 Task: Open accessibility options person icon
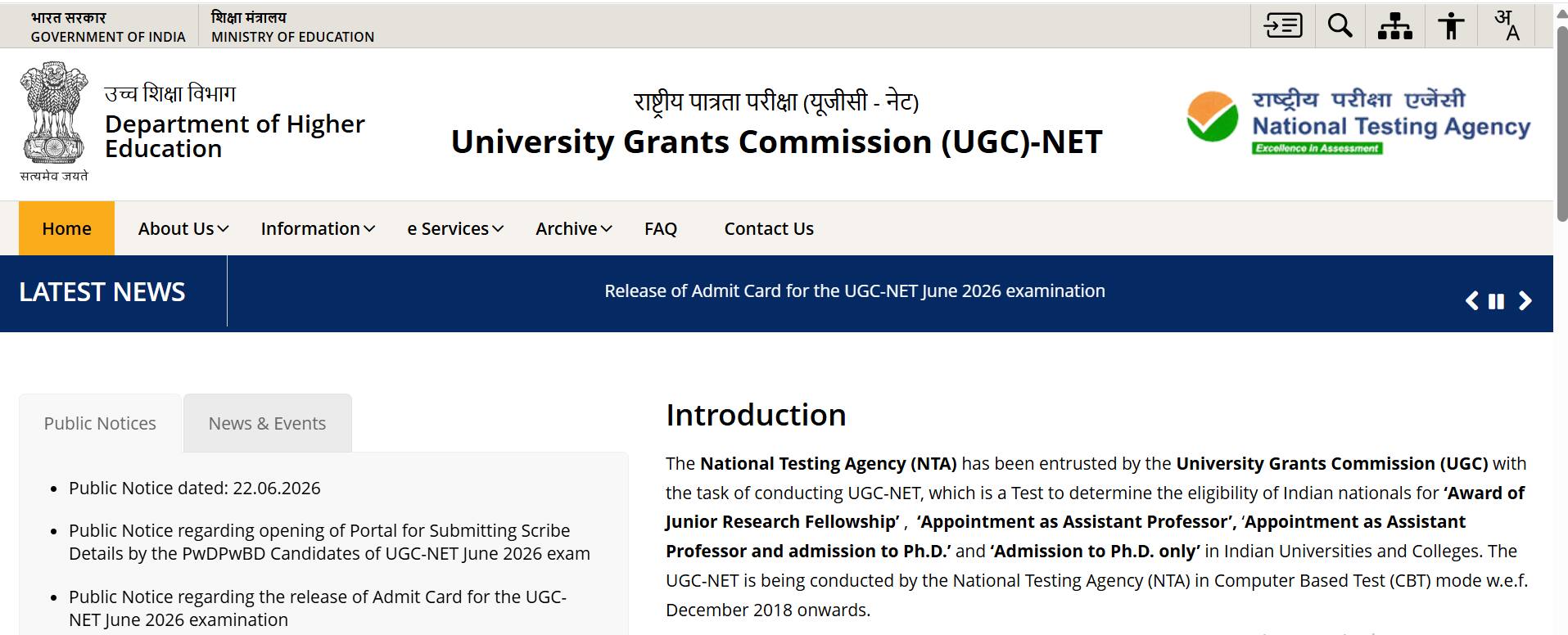1451,25
